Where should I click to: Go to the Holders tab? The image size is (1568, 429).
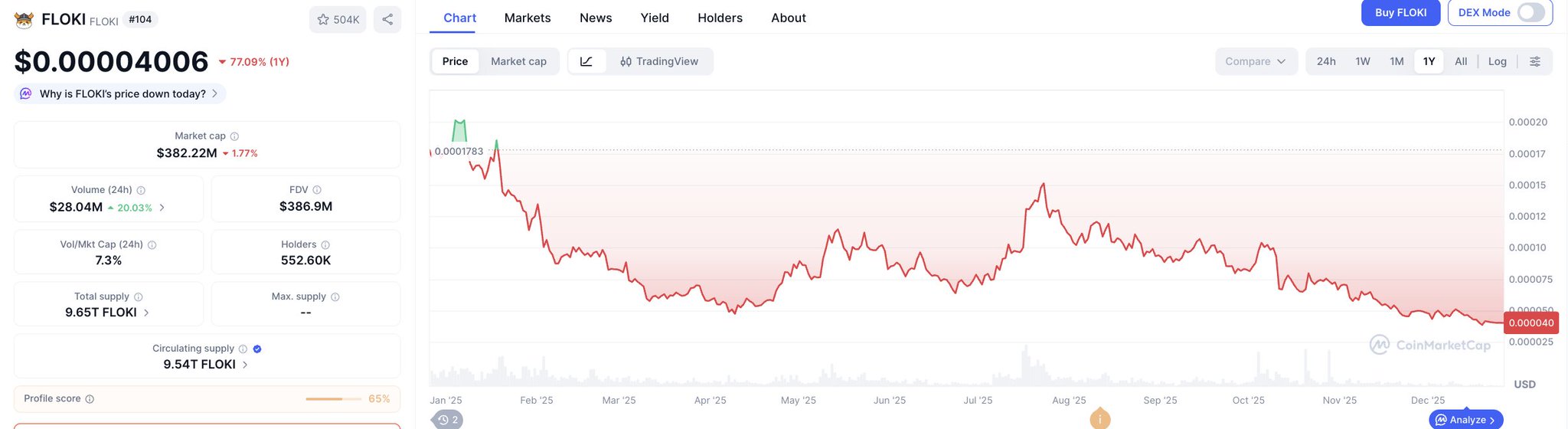[720, 18]
